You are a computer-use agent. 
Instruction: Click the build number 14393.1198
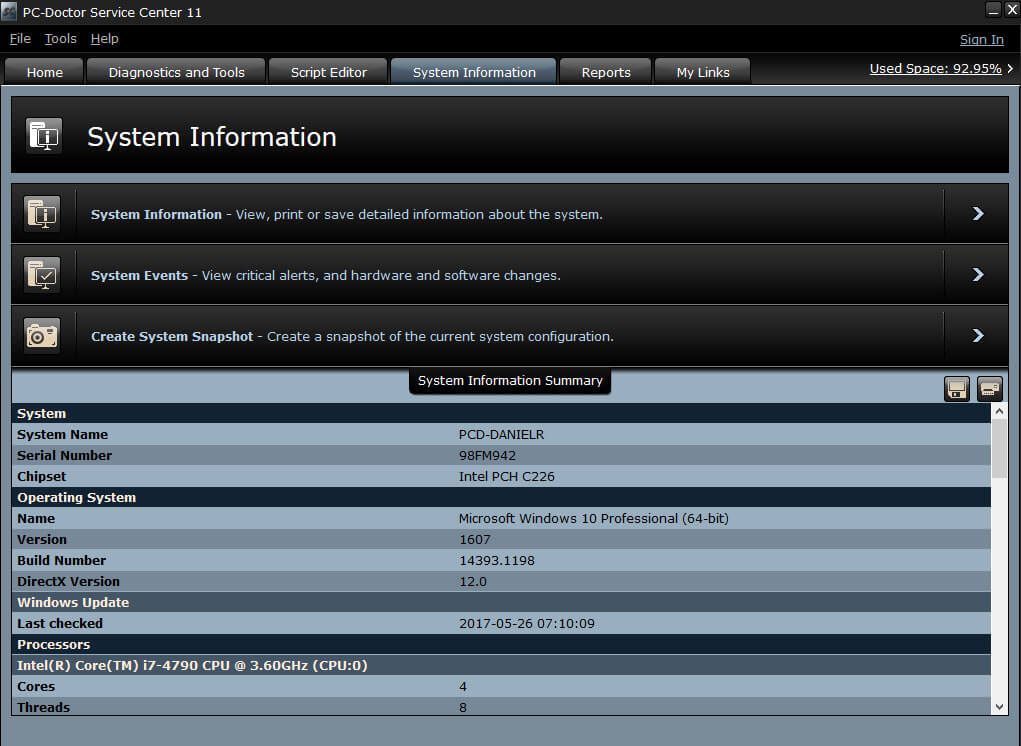[497, 560]
